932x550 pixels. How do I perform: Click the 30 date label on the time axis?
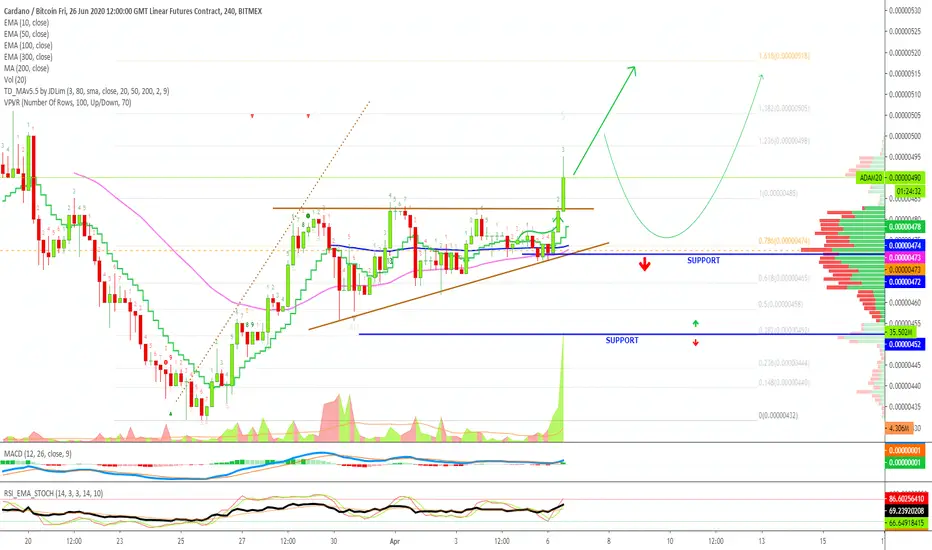point(333,541)
